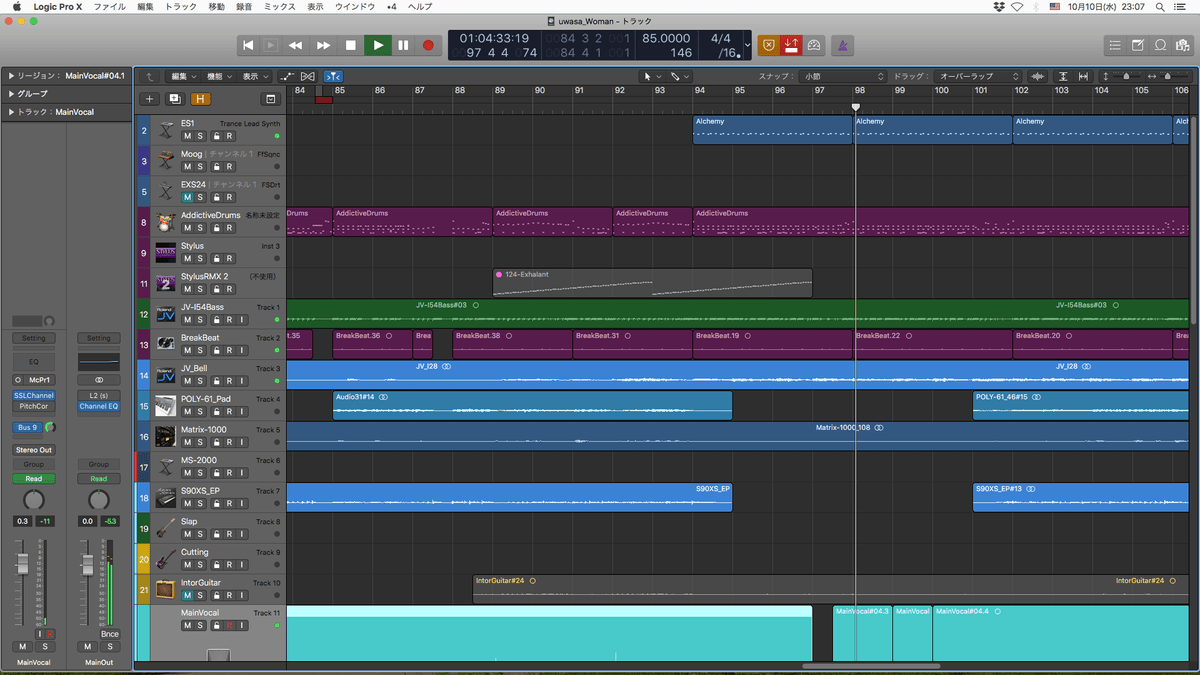
Task: Click the Slap bass guitar track icon
Action: pyautogui.click(x=165, y=528)
